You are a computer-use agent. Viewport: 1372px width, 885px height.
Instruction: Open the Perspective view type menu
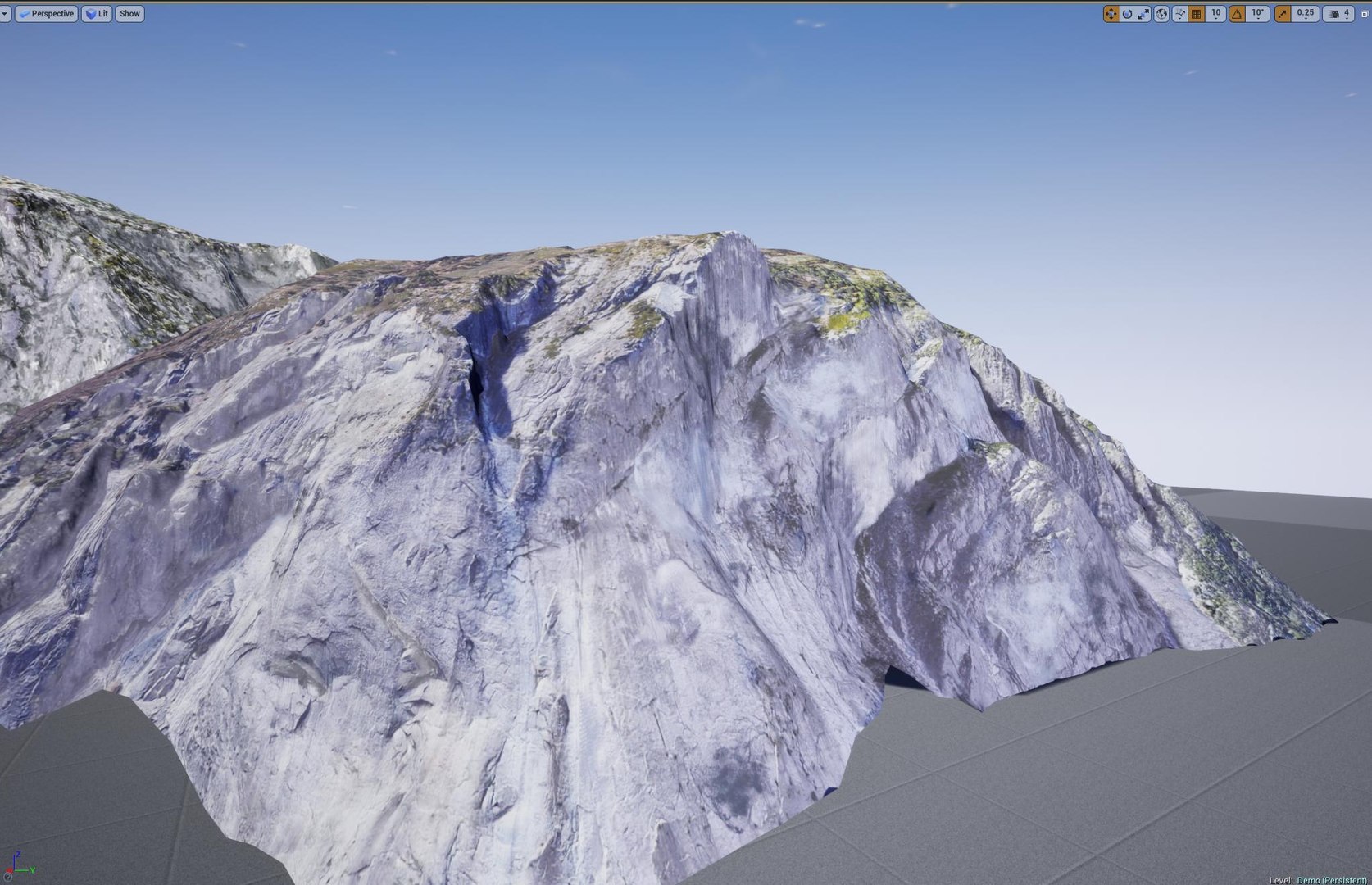coord(47,14)
